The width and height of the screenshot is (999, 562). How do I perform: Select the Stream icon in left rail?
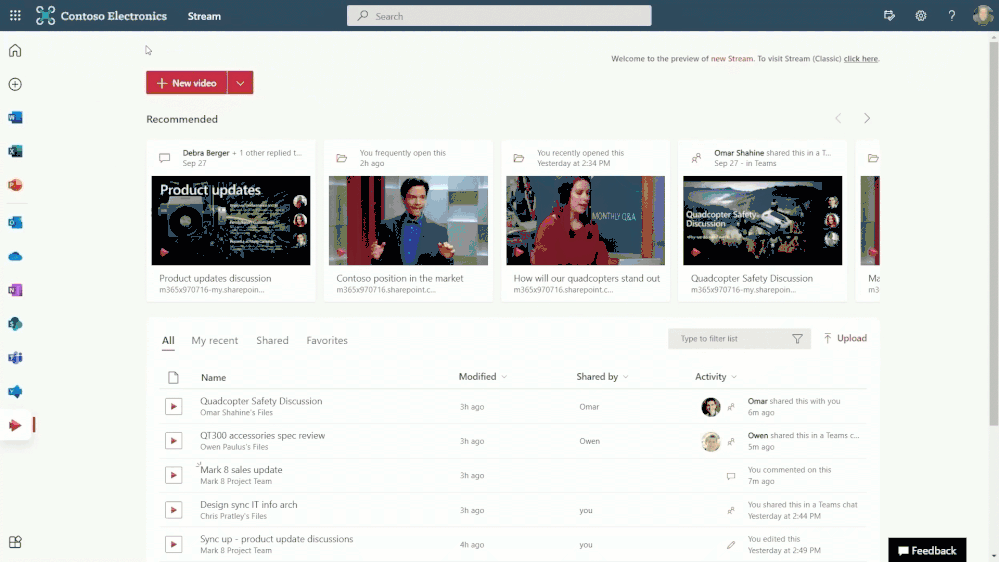click(15, 425)
